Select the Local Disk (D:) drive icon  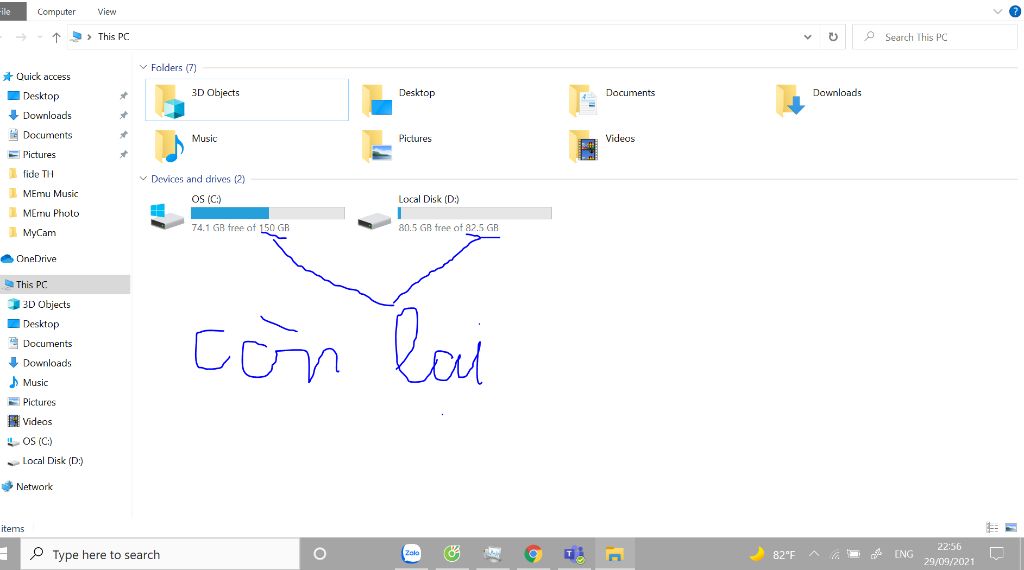[x=374, y=221]
